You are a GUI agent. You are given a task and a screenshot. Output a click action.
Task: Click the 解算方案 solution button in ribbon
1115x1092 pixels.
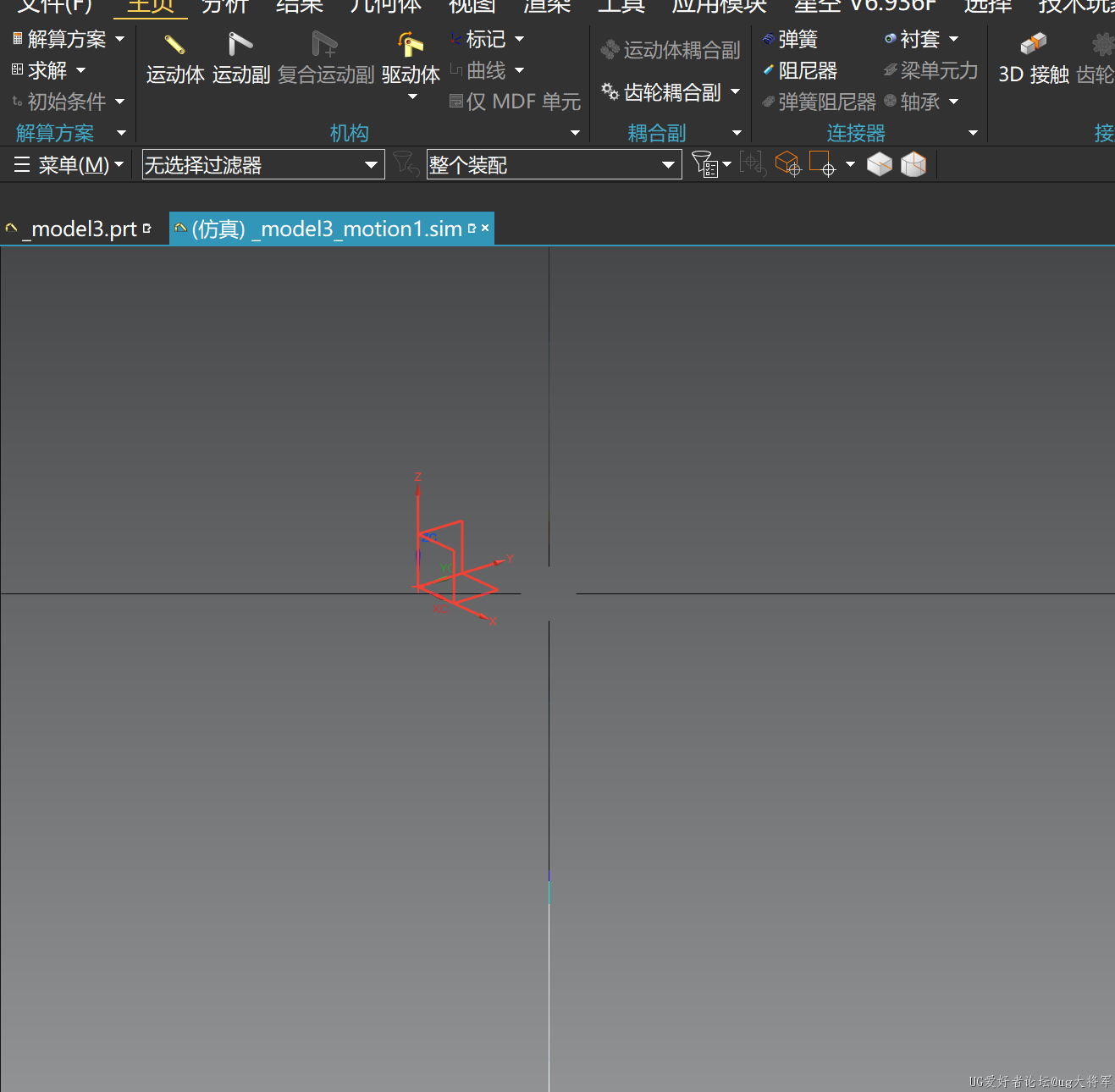point(59,39)
